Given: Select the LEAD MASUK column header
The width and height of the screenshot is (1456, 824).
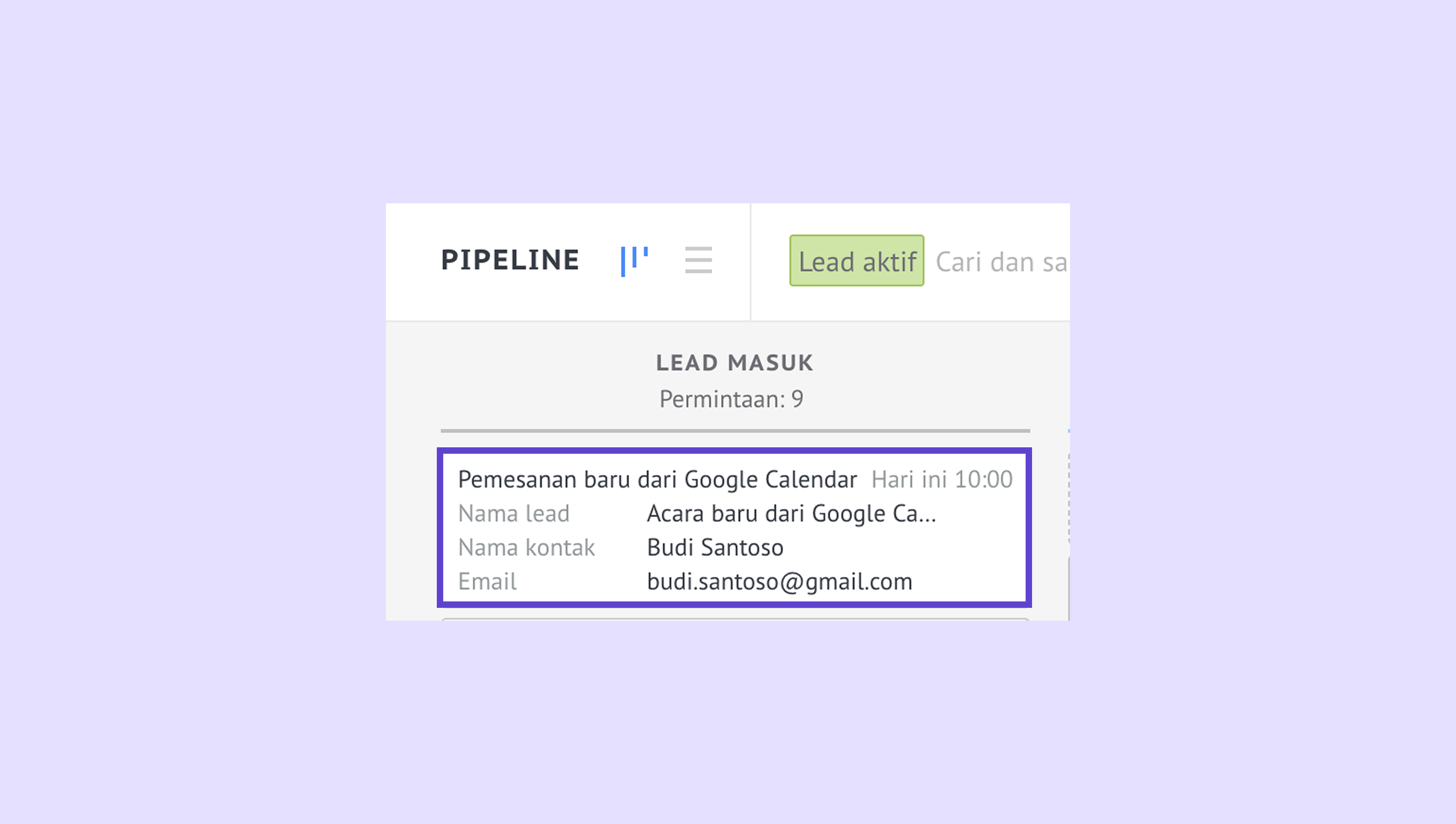Looking at the screenshot, I should point(734,363).
